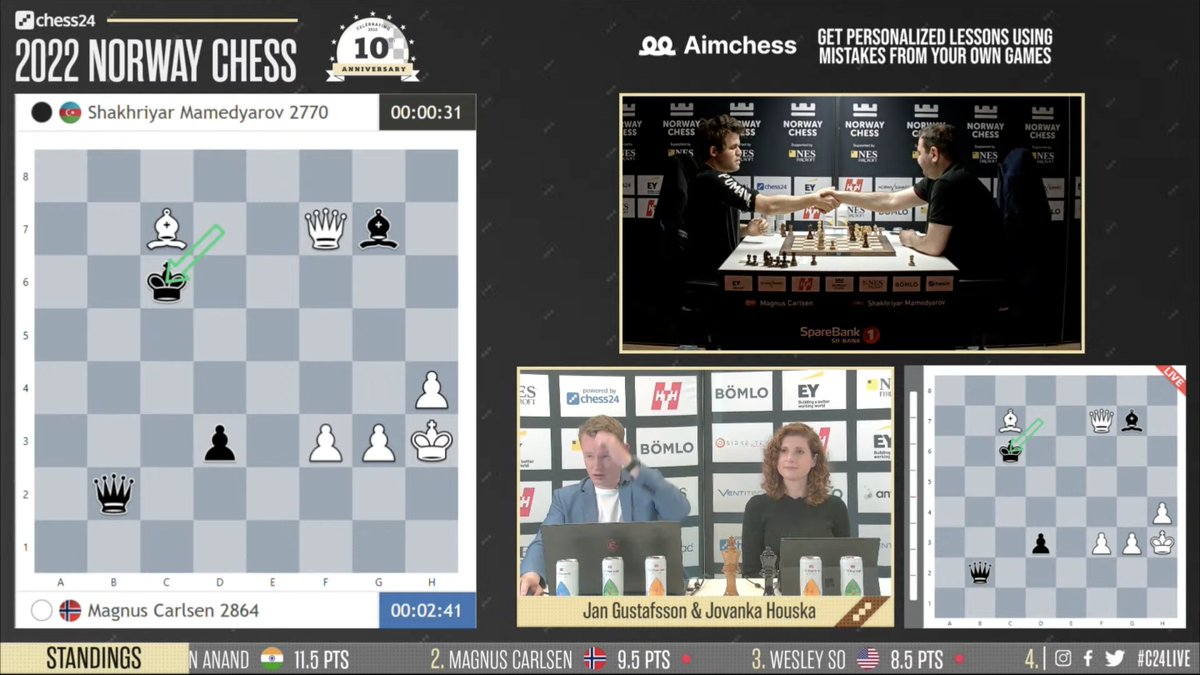Click the Aimchess logo
Viewport: 1200px width, 675px height.
[x=718, y=45]
